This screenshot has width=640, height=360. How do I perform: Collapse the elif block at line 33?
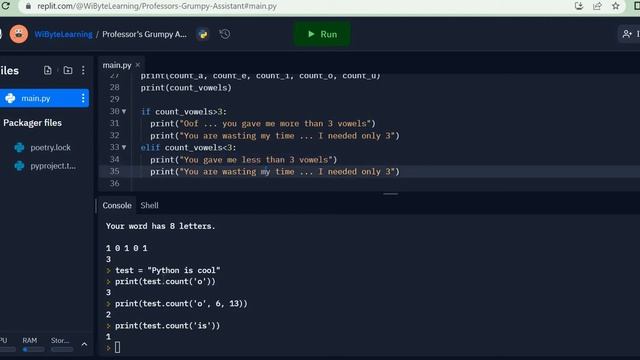(x=124, y=147)
